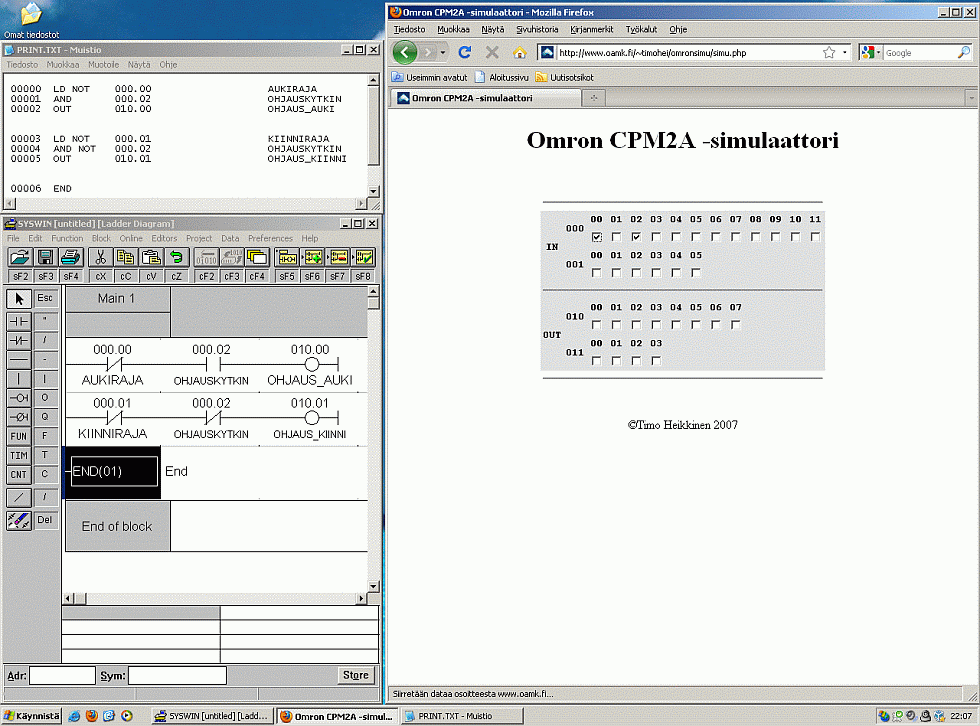The height and width of the screenshot is (726, 980).
Task: Select the normally closed contact tool
Action: [x=18, y=340]
